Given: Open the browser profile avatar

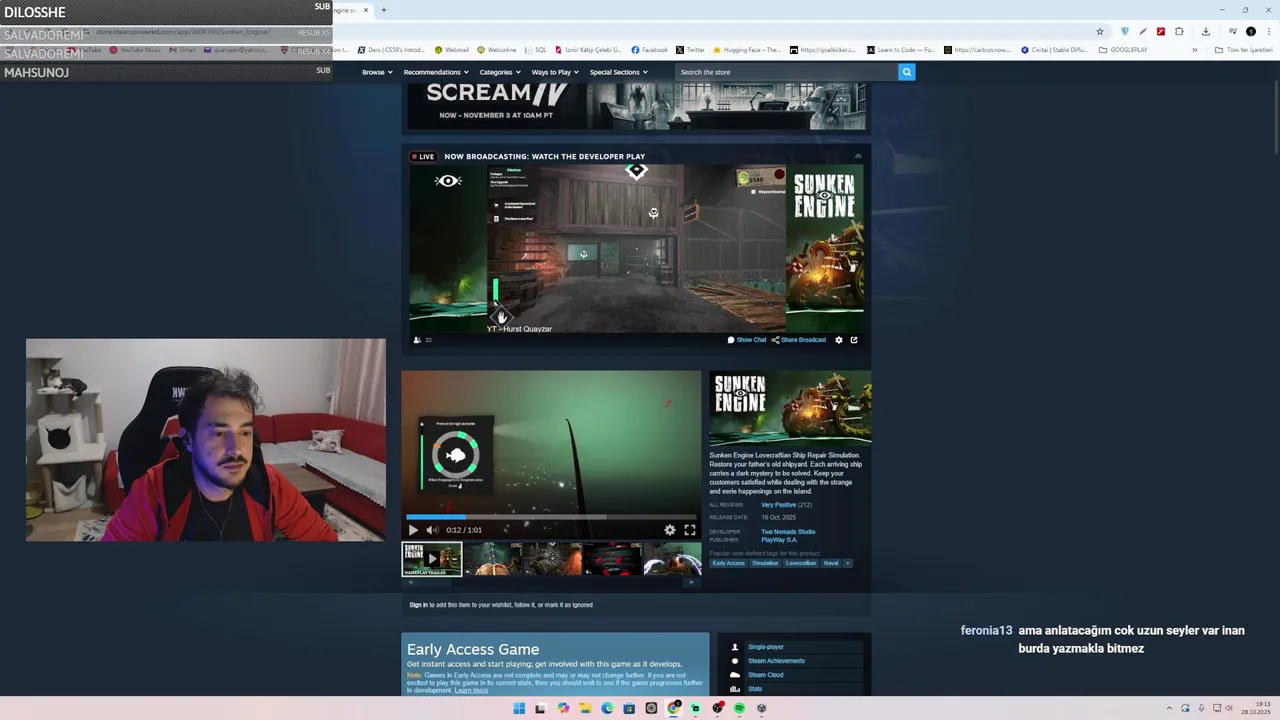Looking at the screenshot, I should click(1251, 31).
